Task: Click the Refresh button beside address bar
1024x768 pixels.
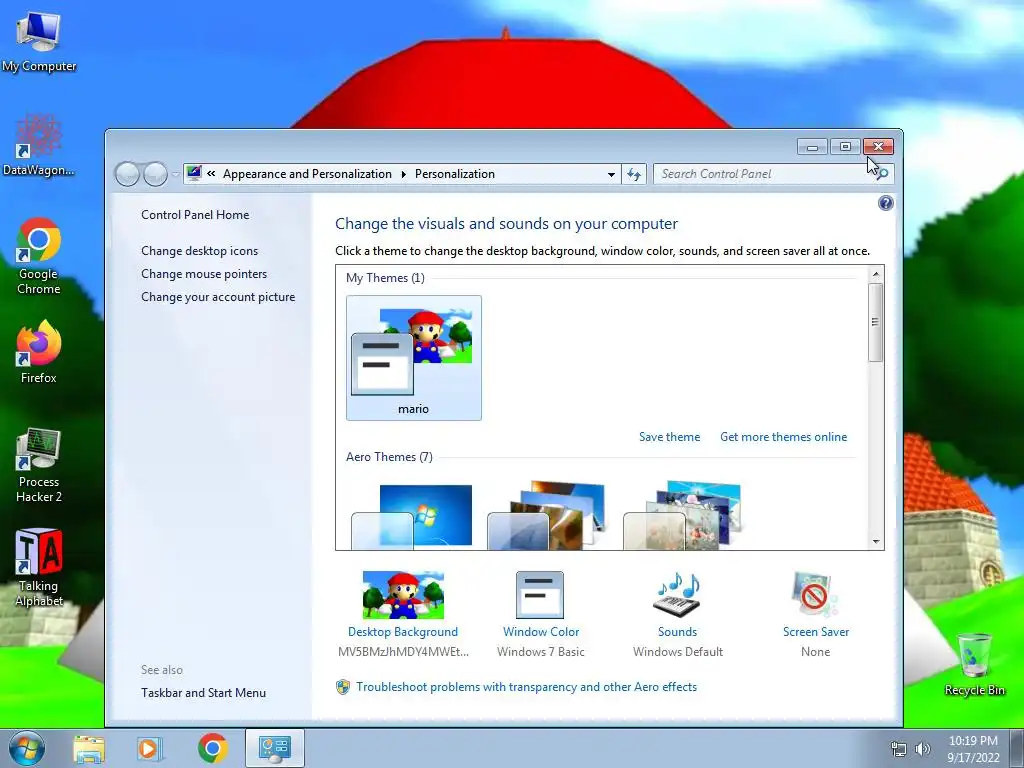Action: 633,174
